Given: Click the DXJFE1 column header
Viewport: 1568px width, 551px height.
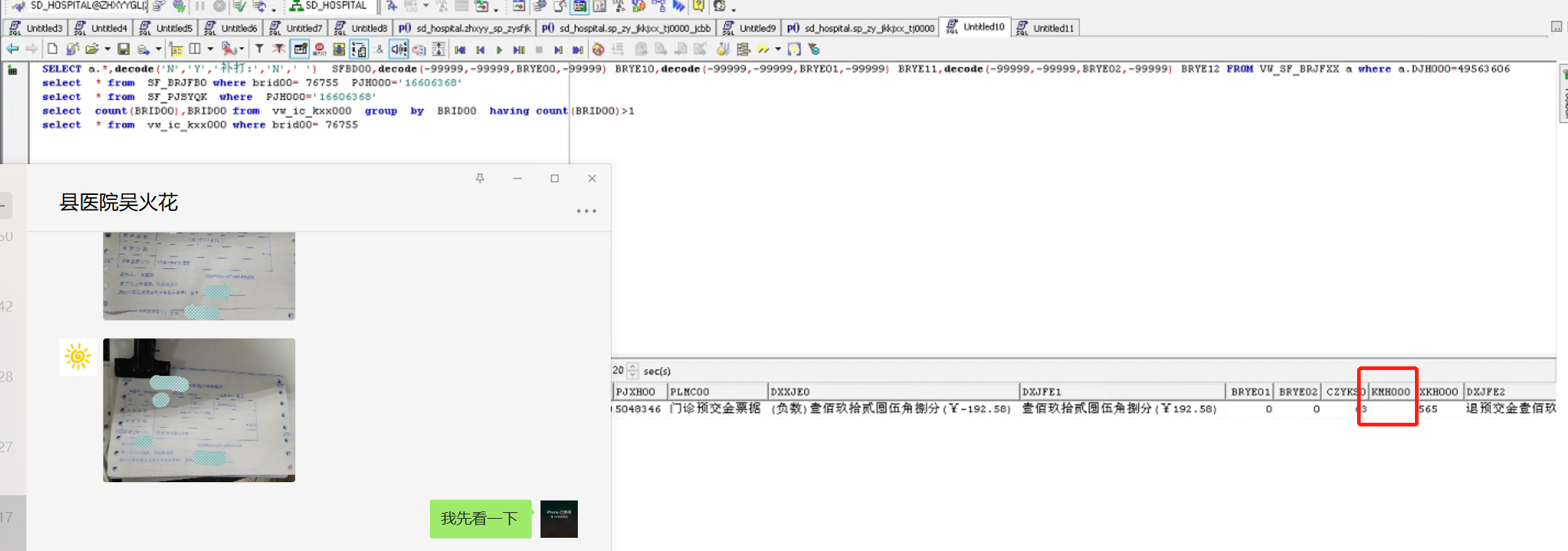Looking at the screenshot, I should click(x=1123, y=392).
